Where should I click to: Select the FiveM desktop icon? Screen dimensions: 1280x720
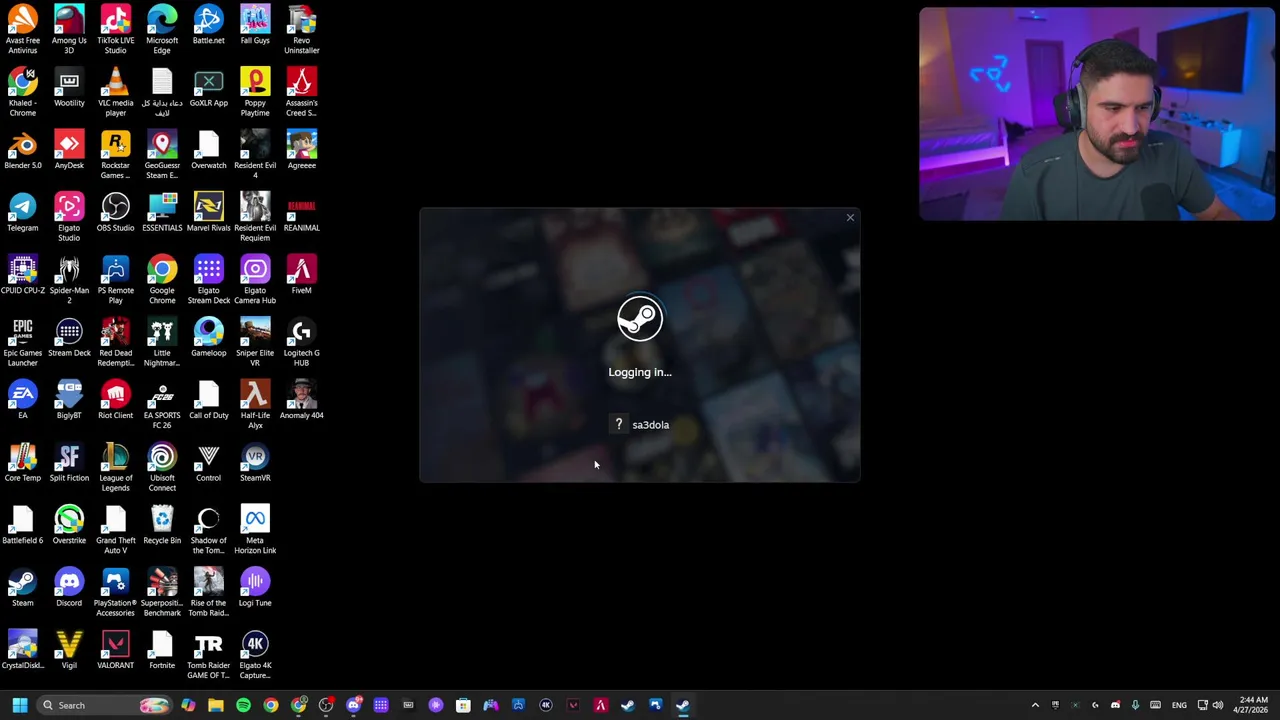pyautogui.click(x=301, y=275)
